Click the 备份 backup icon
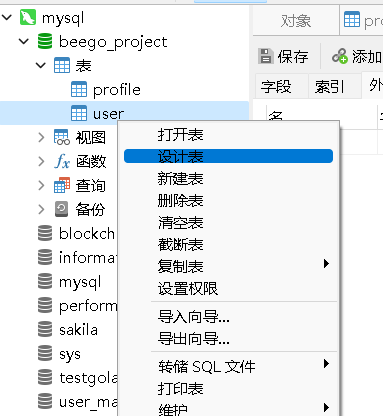This screenshot has height=416, width=383. pos(62,209)
